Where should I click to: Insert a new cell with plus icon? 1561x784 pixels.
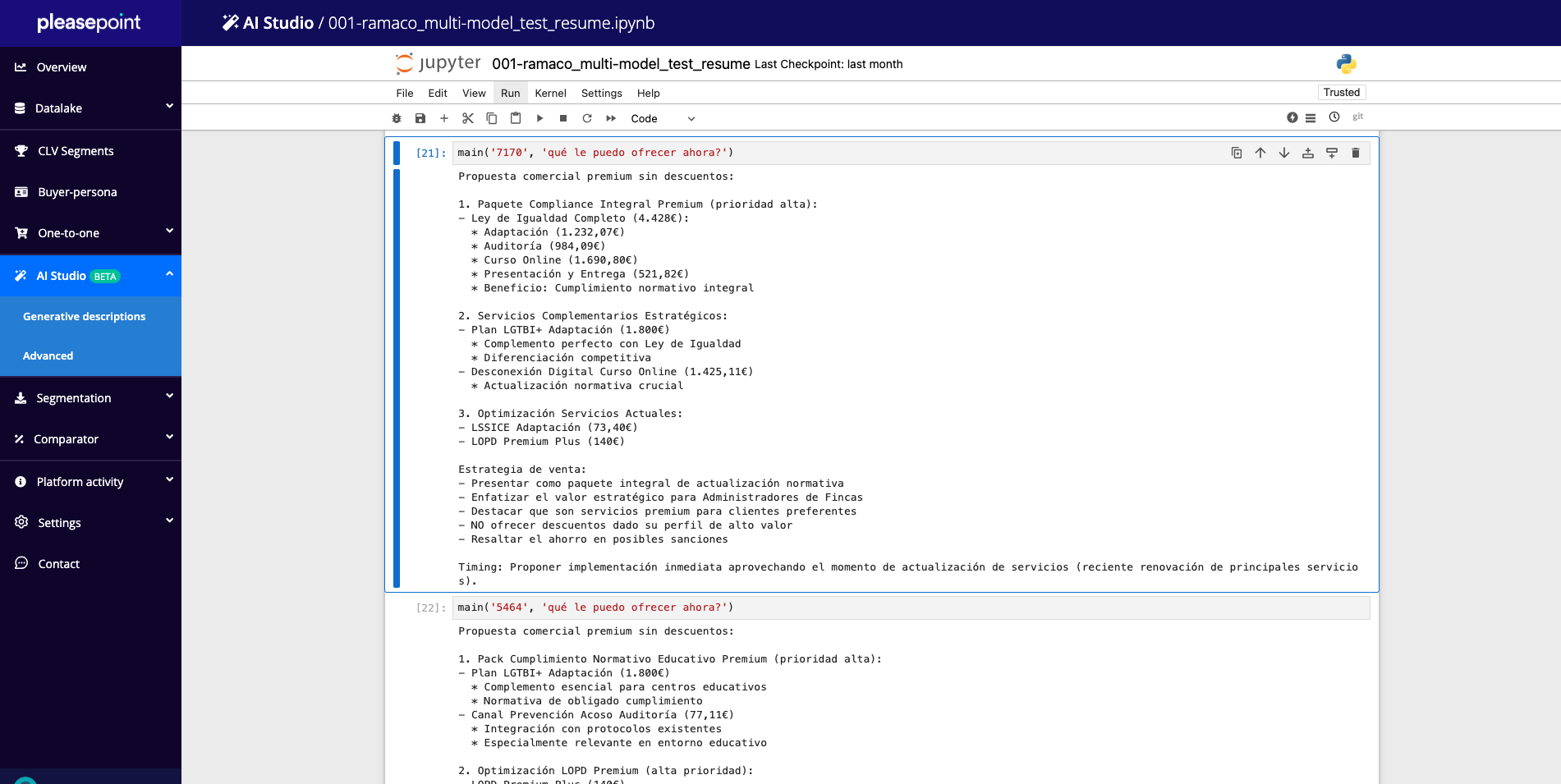tap(444, 118)
